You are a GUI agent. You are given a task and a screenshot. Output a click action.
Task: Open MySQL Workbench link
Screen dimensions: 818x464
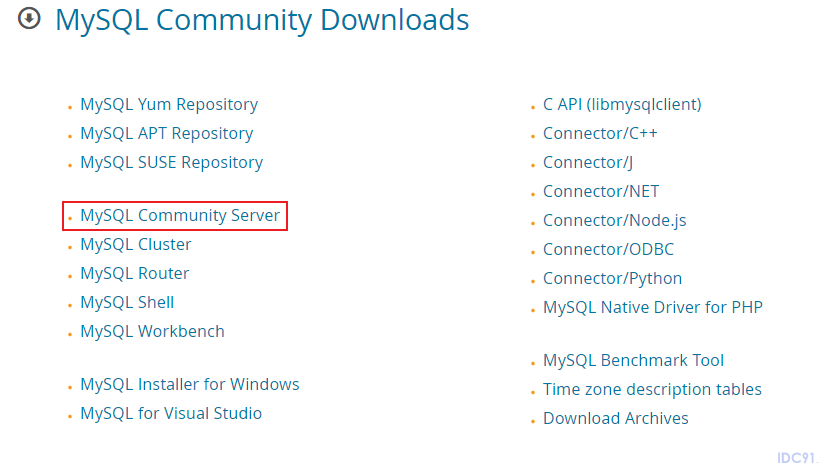152,331
